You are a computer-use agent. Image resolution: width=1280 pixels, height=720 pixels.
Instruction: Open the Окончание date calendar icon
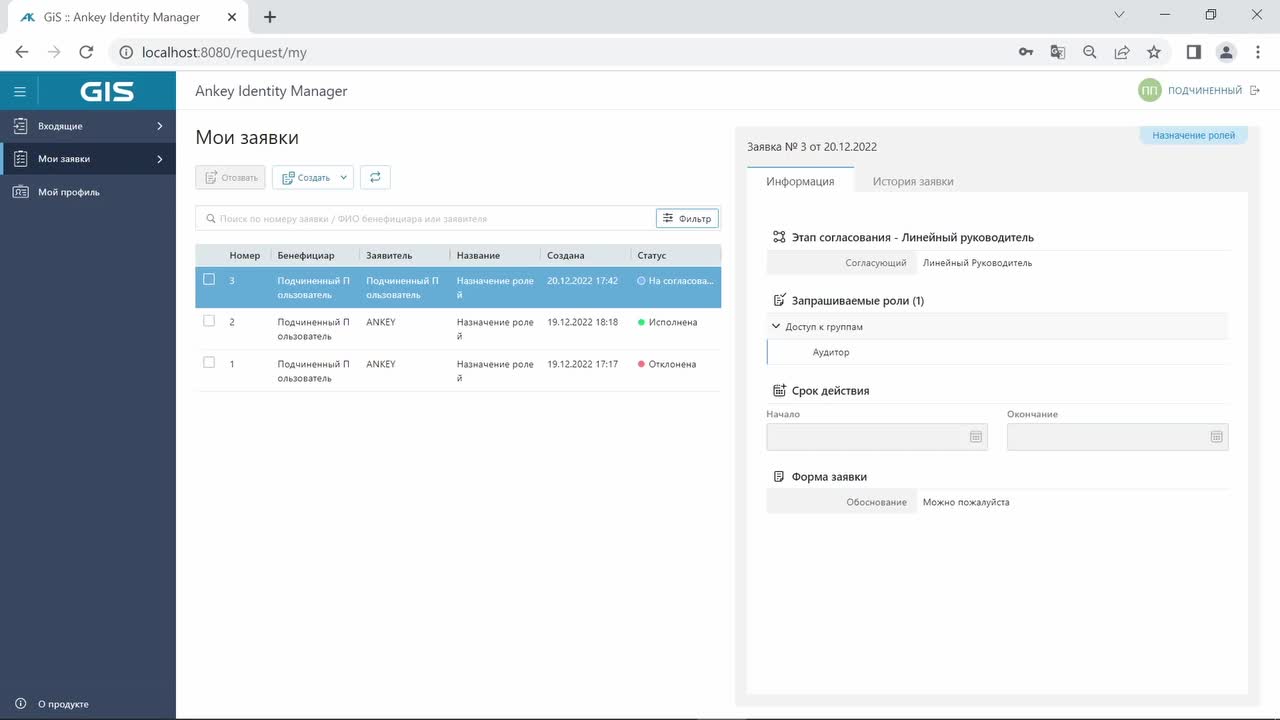pos(1216,437)
